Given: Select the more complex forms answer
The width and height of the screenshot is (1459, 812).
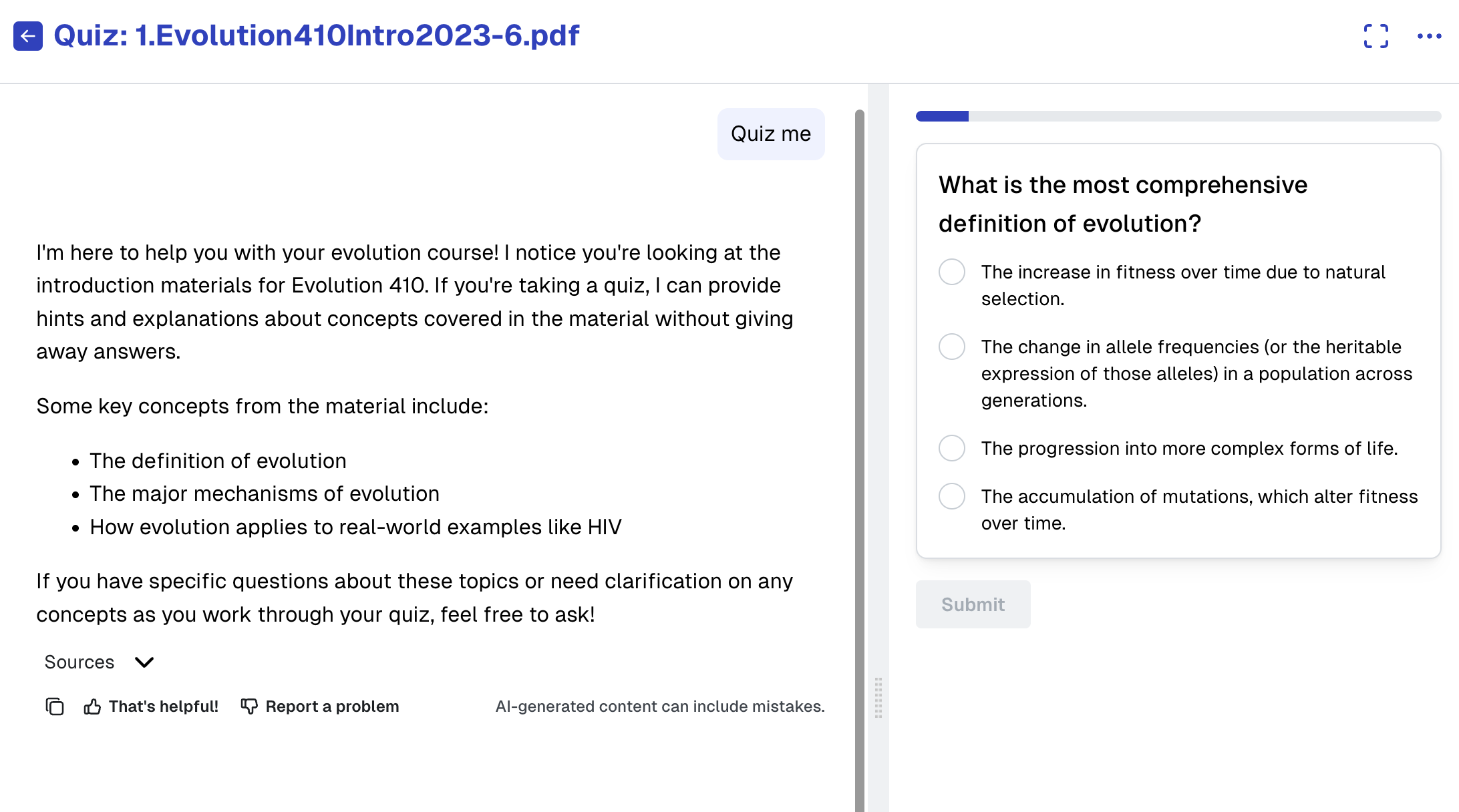Looking at the screenshot, I should click(x=952, y=448).
